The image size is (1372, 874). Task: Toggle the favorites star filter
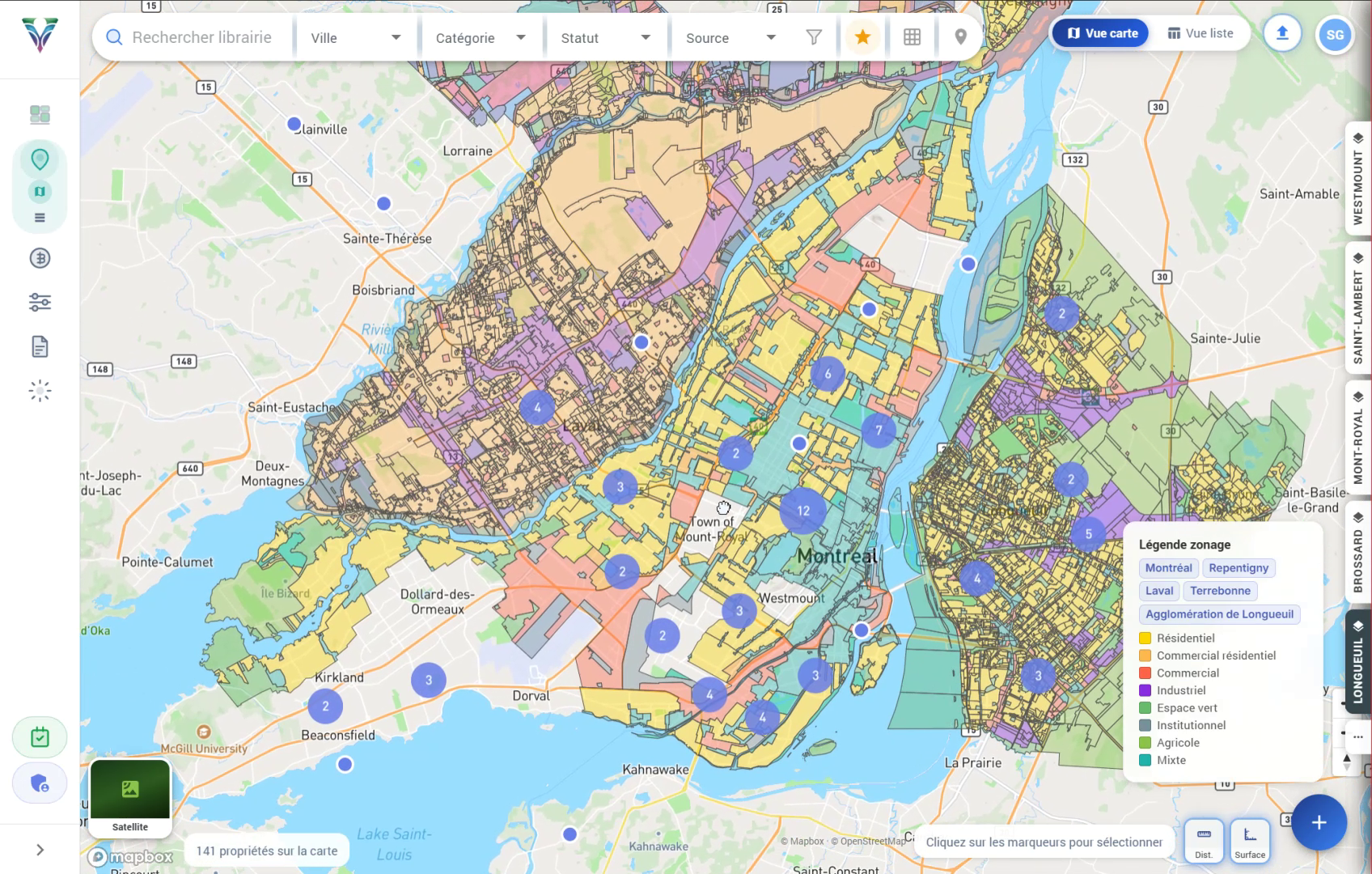pyautogui.click(x=862, y=37)
